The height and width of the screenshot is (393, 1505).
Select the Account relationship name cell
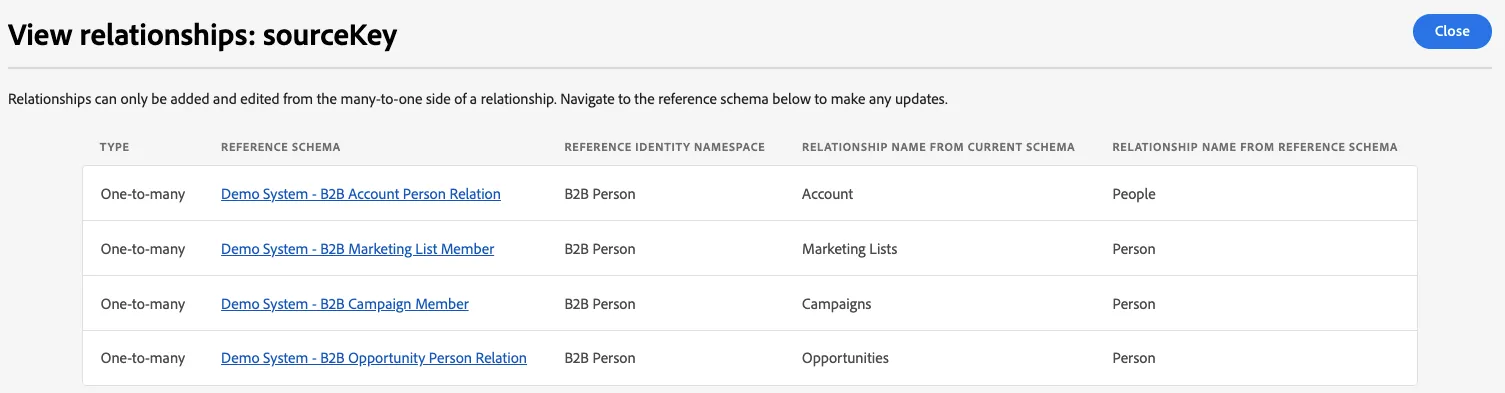[x=828, y=194]
